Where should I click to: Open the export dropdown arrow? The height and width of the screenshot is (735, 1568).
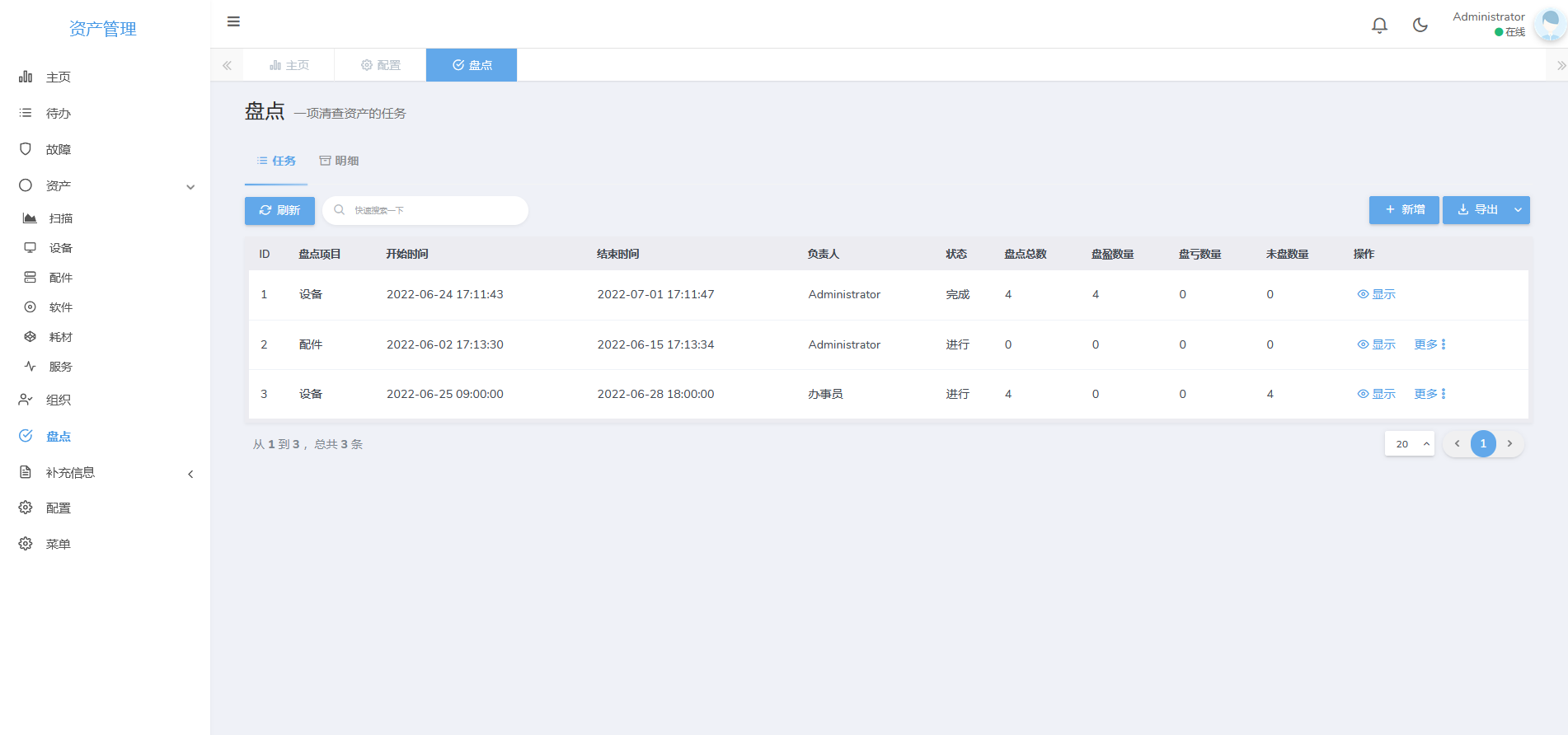1518,210
